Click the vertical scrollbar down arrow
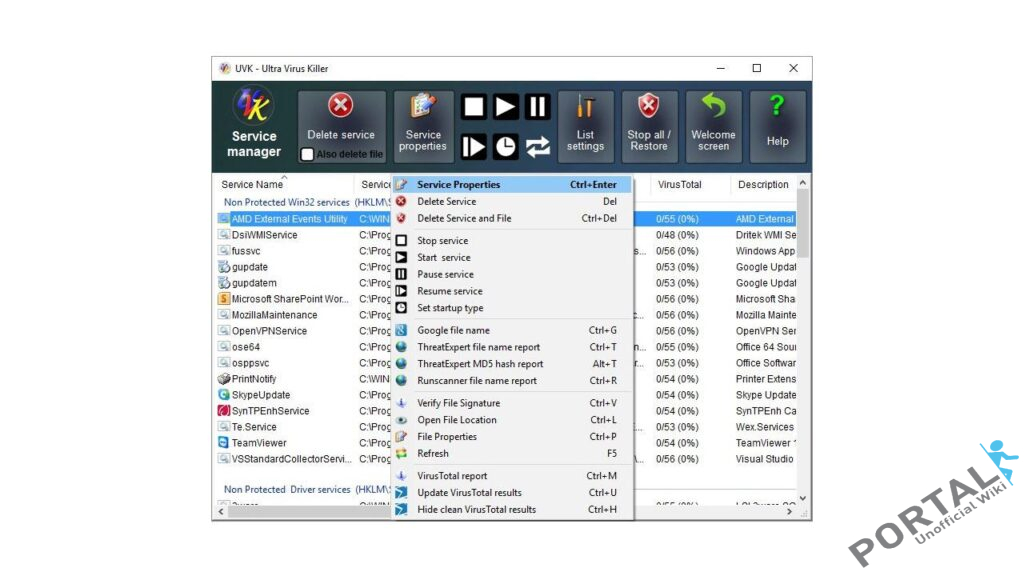Viewport: 1024px width, 576px height. (x=803, y=498)
